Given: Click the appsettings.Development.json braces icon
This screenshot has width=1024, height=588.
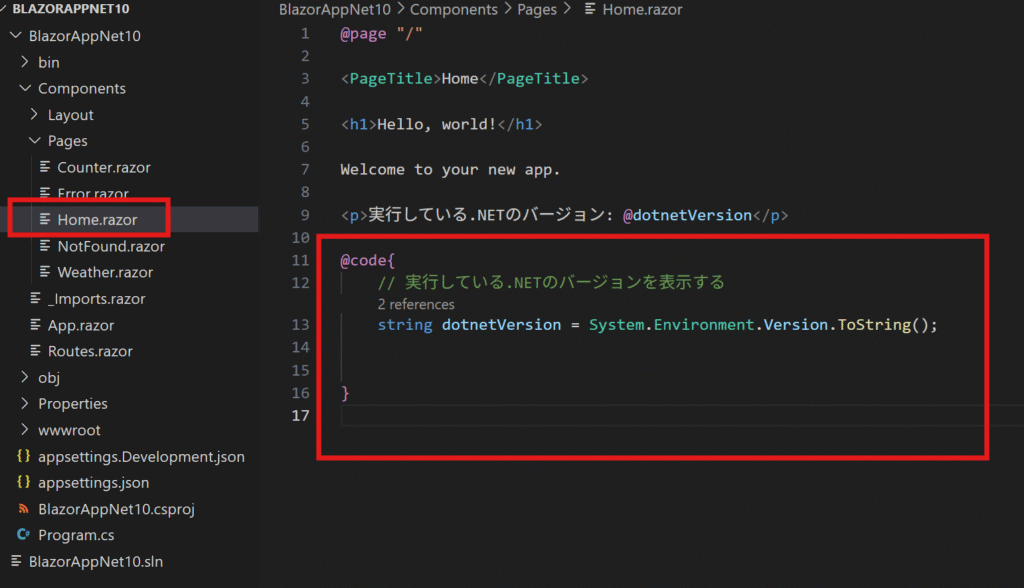Looking at the screenshot, I should tap(24, 456).
